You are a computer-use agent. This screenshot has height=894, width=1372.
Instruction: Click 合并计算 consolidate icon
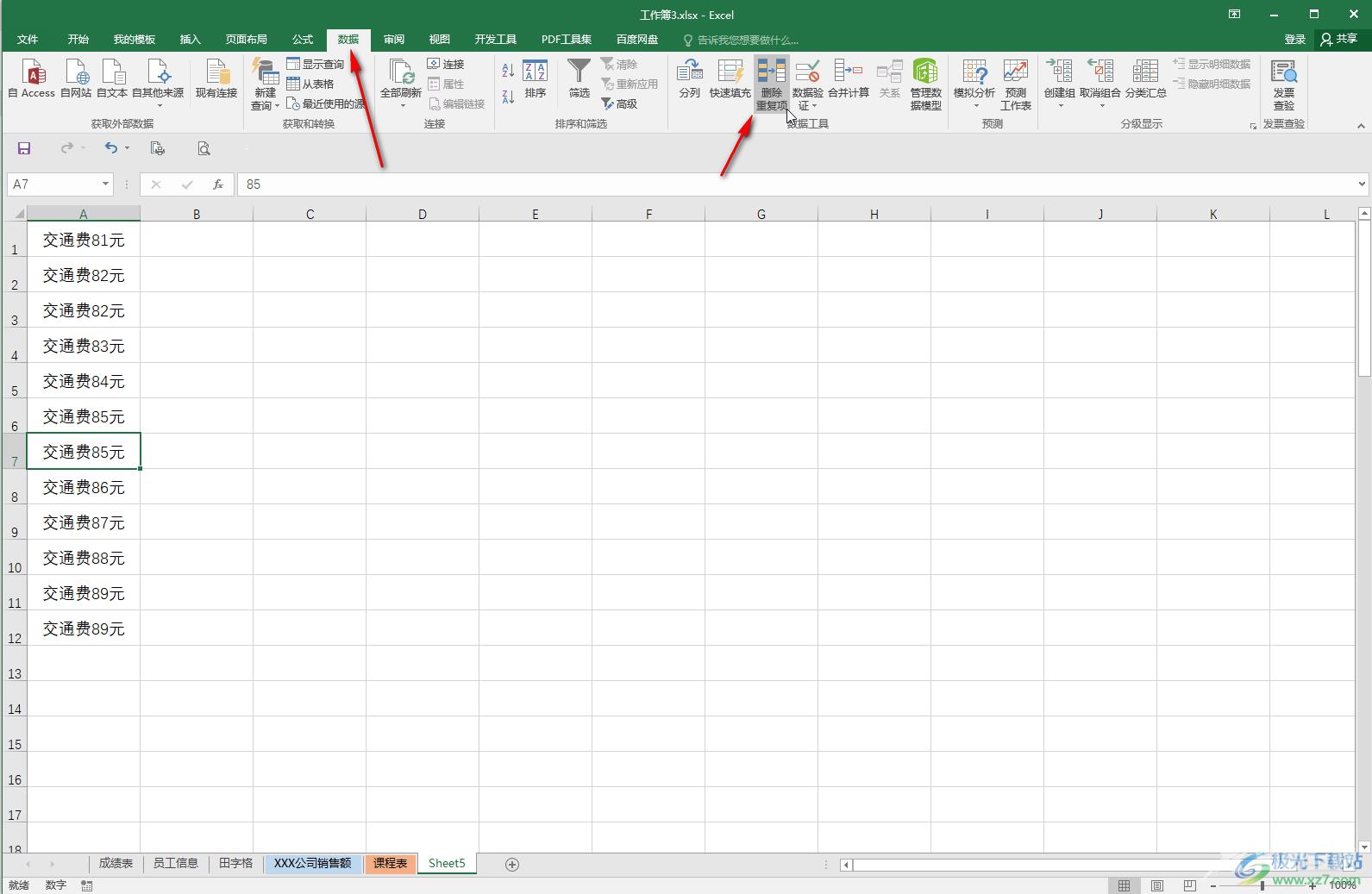point(849,78)
